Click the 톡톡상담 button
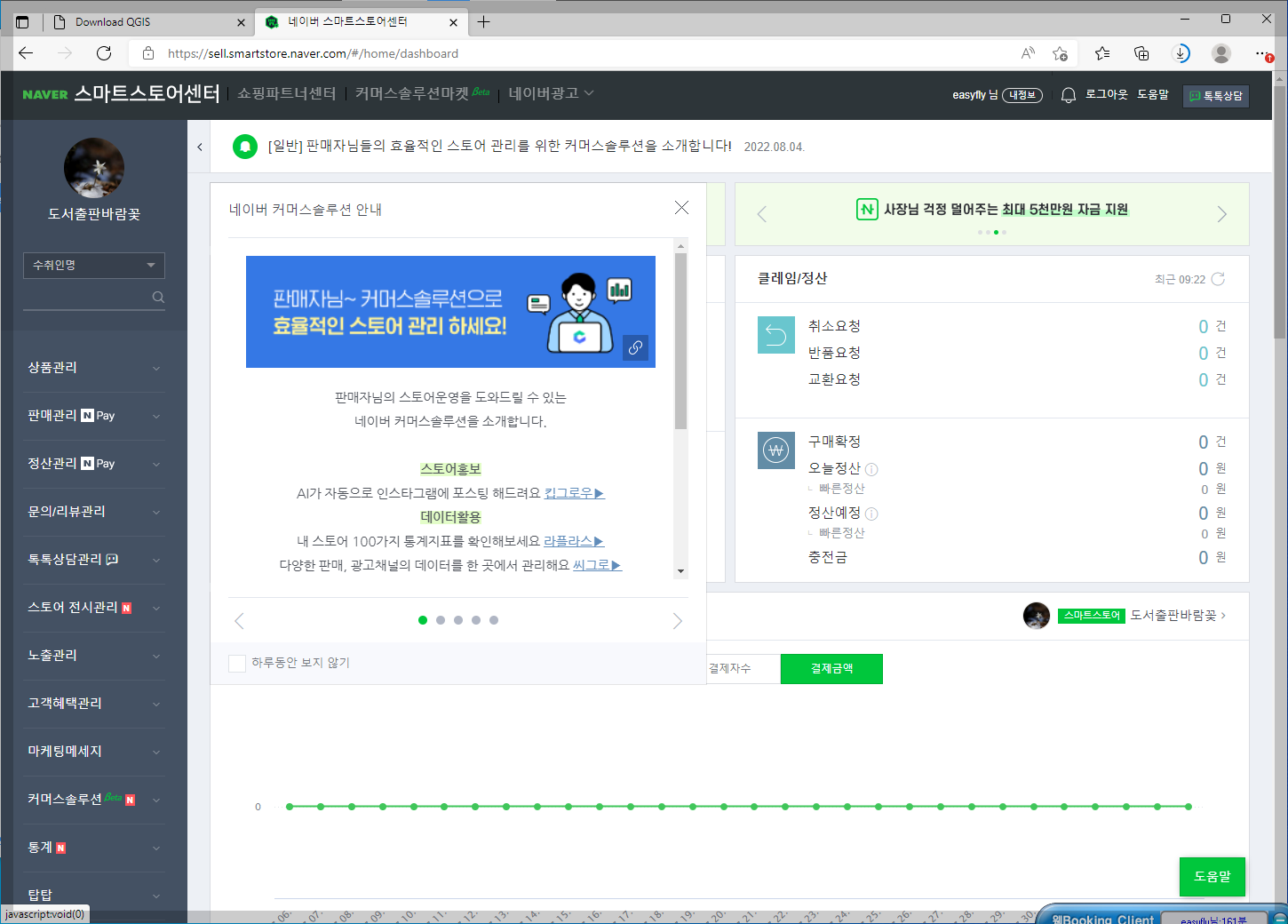The height and width of the screenshot is (924, 1288). tap(1216, 96)
